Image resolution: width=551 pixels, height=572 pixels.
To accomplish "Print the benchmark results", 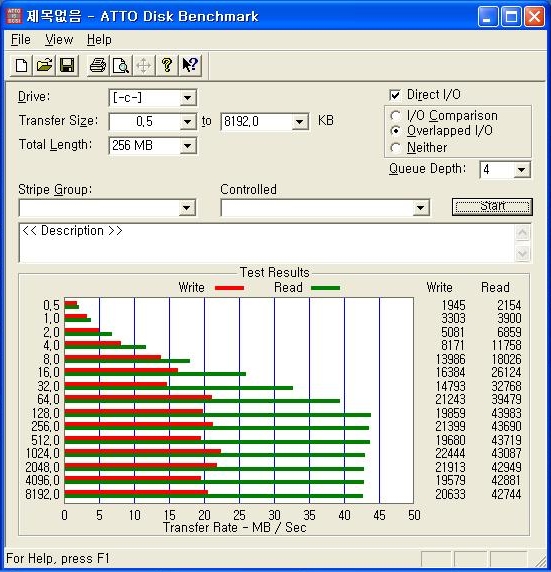I will 98,66.
